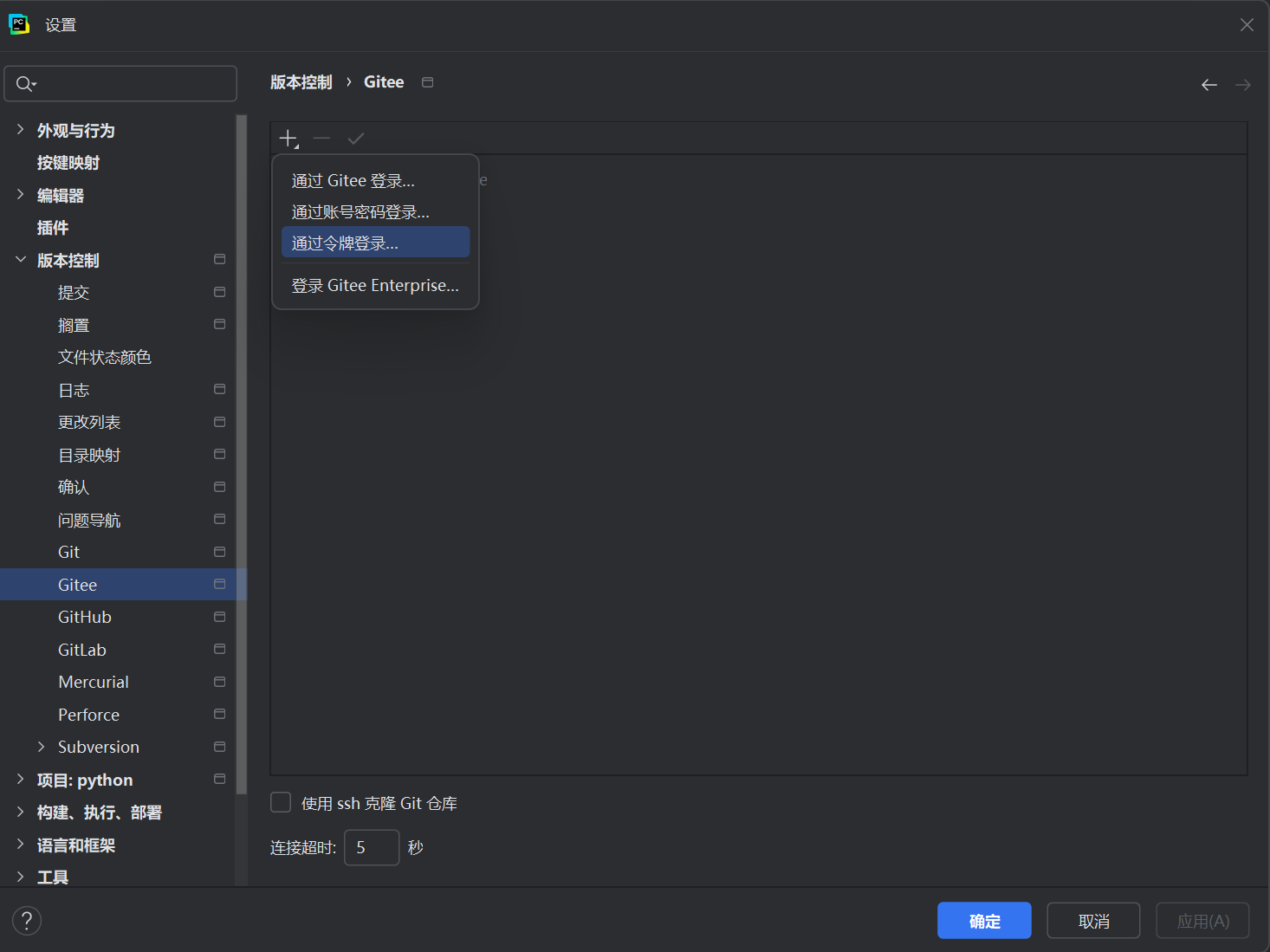
Task: Click the project icon beside GitHub row
Action: (x=220, y=617)
